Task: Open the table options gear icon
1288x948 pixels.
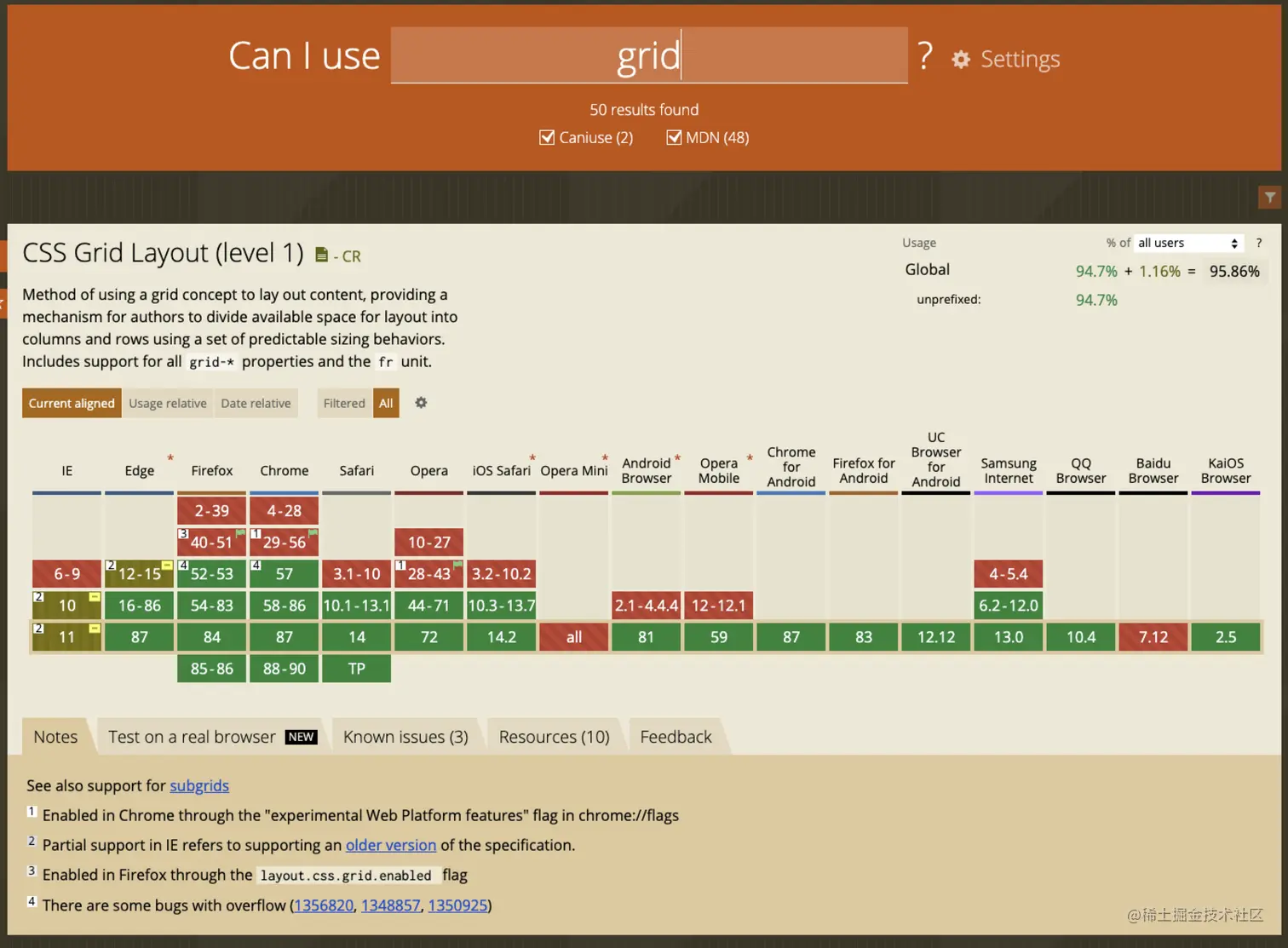Action: point(421,403)
